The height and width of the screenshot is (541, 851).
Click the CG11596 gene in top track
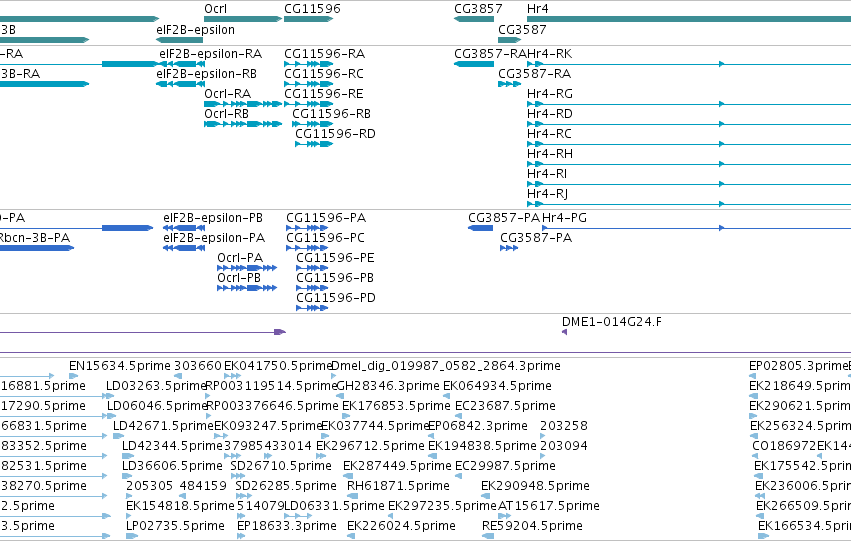pos(308,19)
